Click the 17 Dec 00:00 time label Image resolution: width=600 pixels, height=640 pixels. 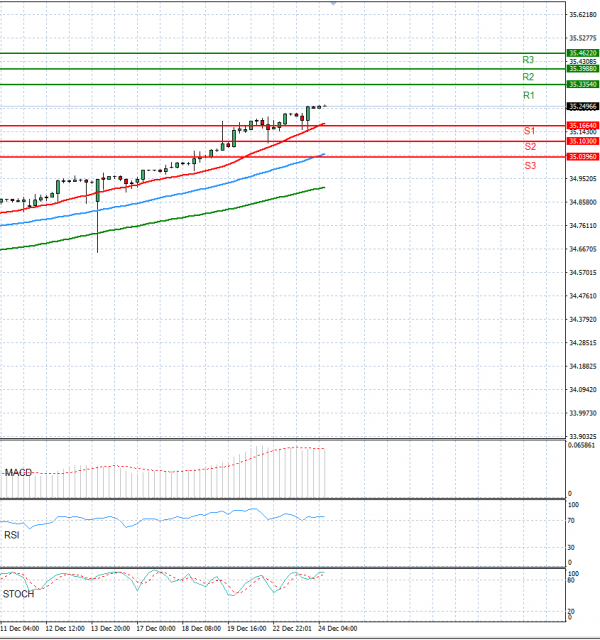point(156,629)
